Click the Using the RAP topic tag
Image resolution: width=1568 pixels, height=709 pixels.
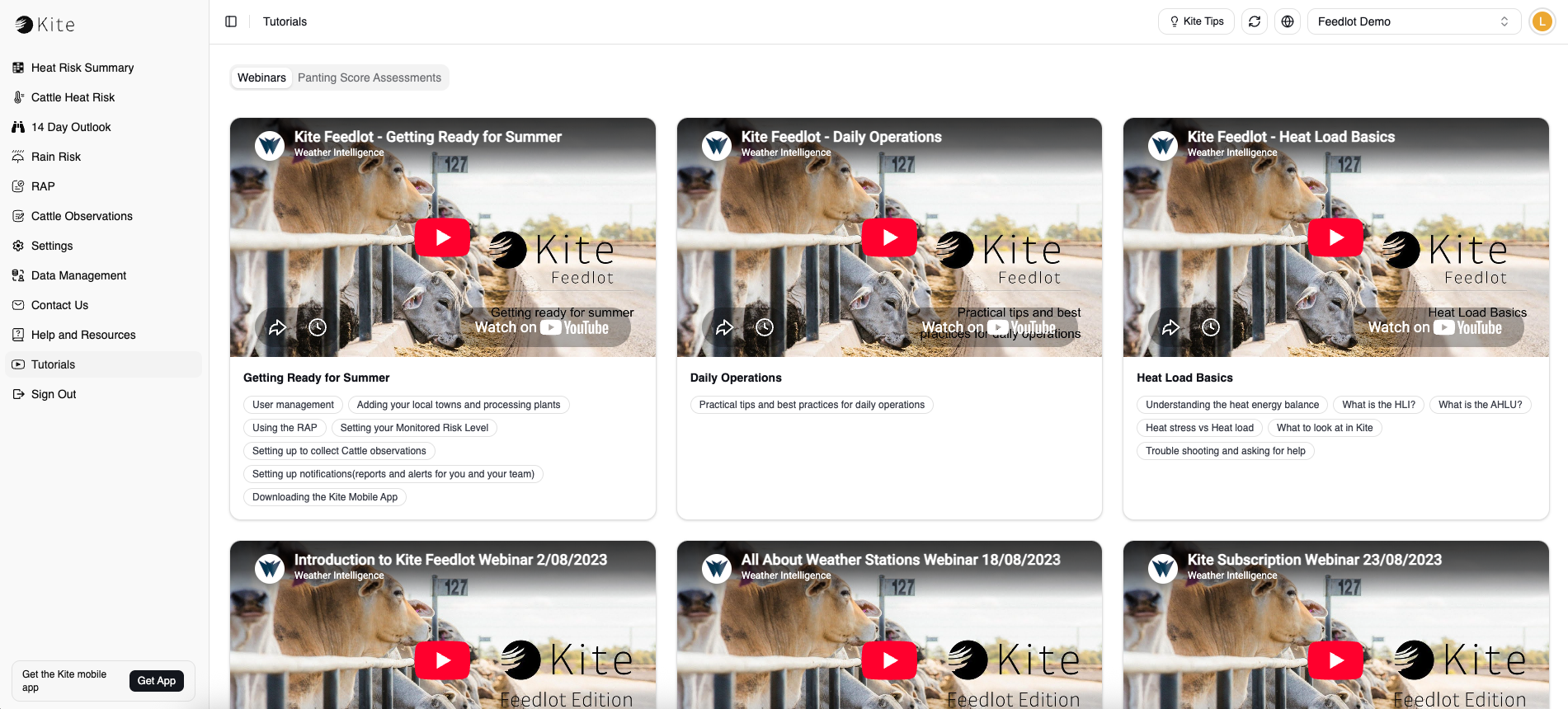[285, 428]
